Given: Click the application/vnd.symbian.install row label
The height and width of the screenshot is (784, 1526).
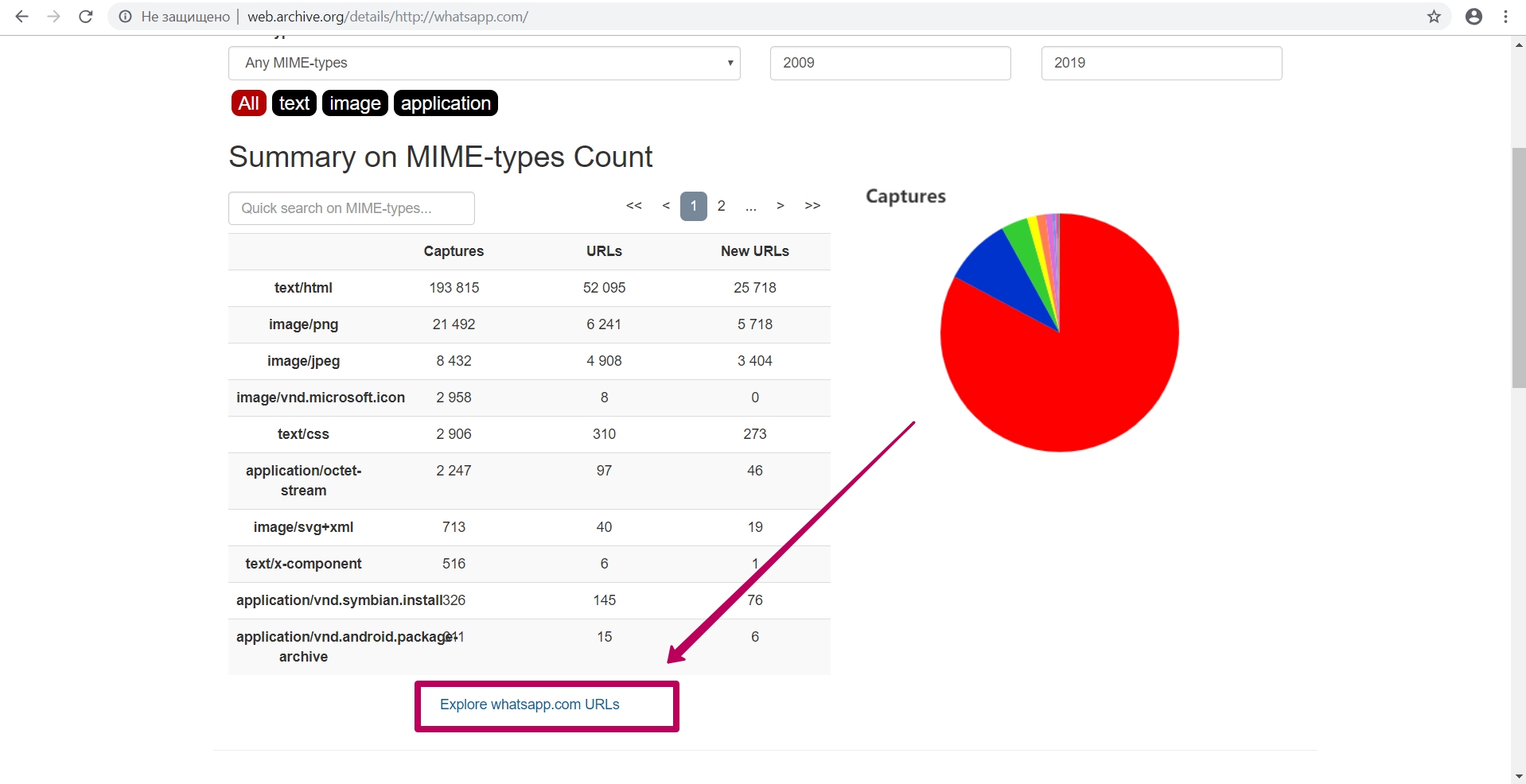Looking at the screenshot, I should point(339,600).
